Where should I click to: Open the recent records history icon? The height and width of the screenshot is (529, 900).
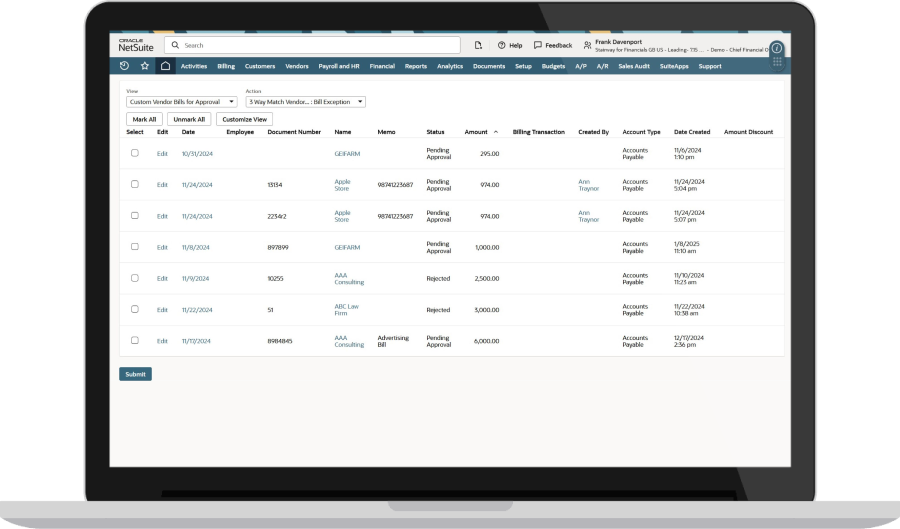(124, 66)
